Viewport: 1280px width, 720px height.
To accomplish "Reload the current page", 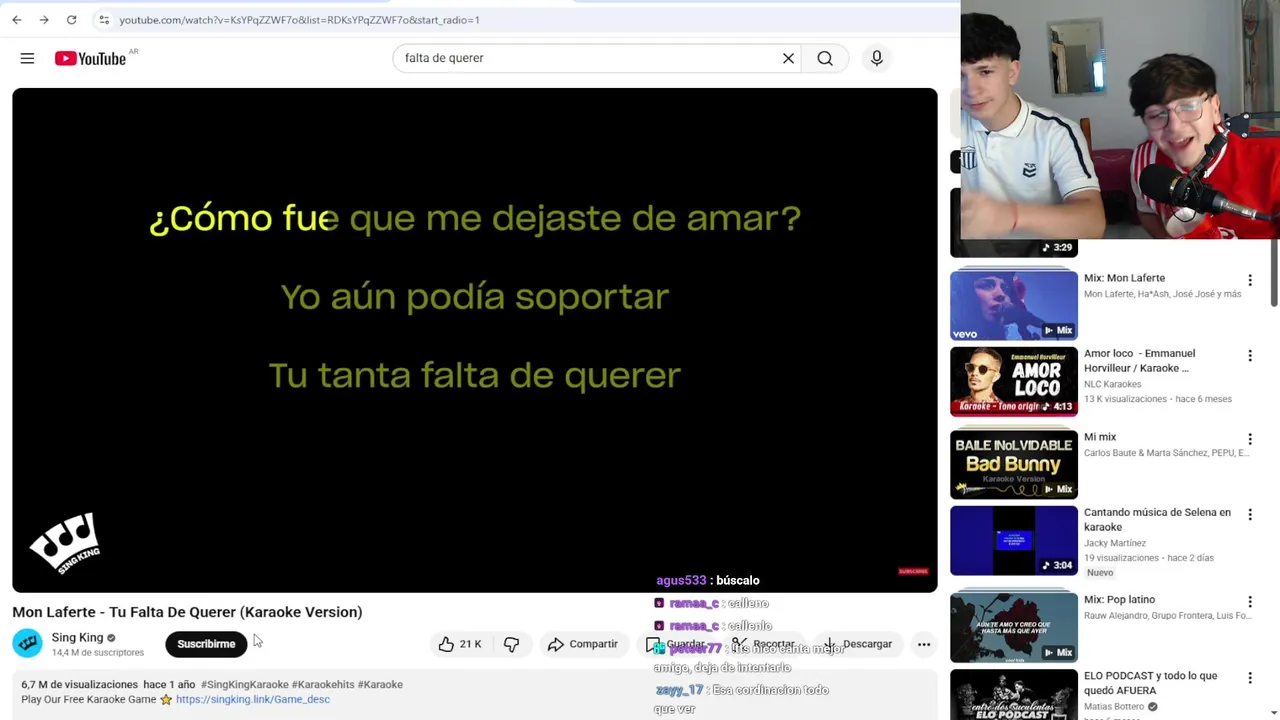I will 71,20.
